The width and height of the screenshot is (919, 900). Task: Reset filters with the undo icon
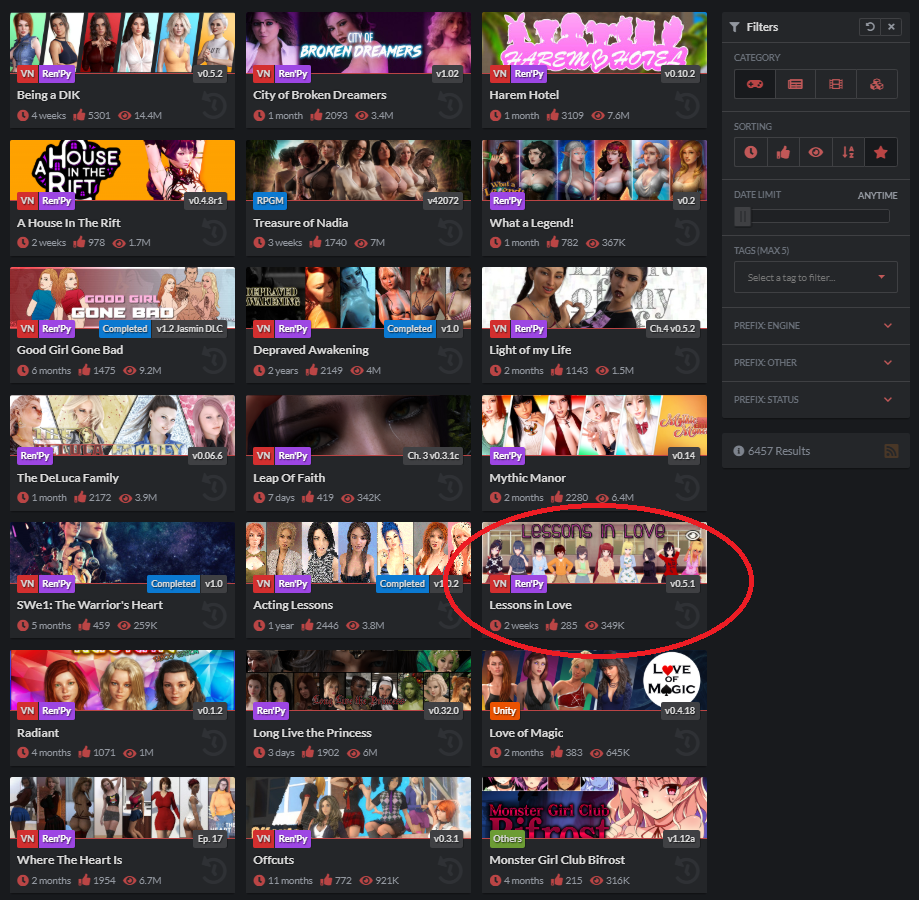tap(870, 26)
